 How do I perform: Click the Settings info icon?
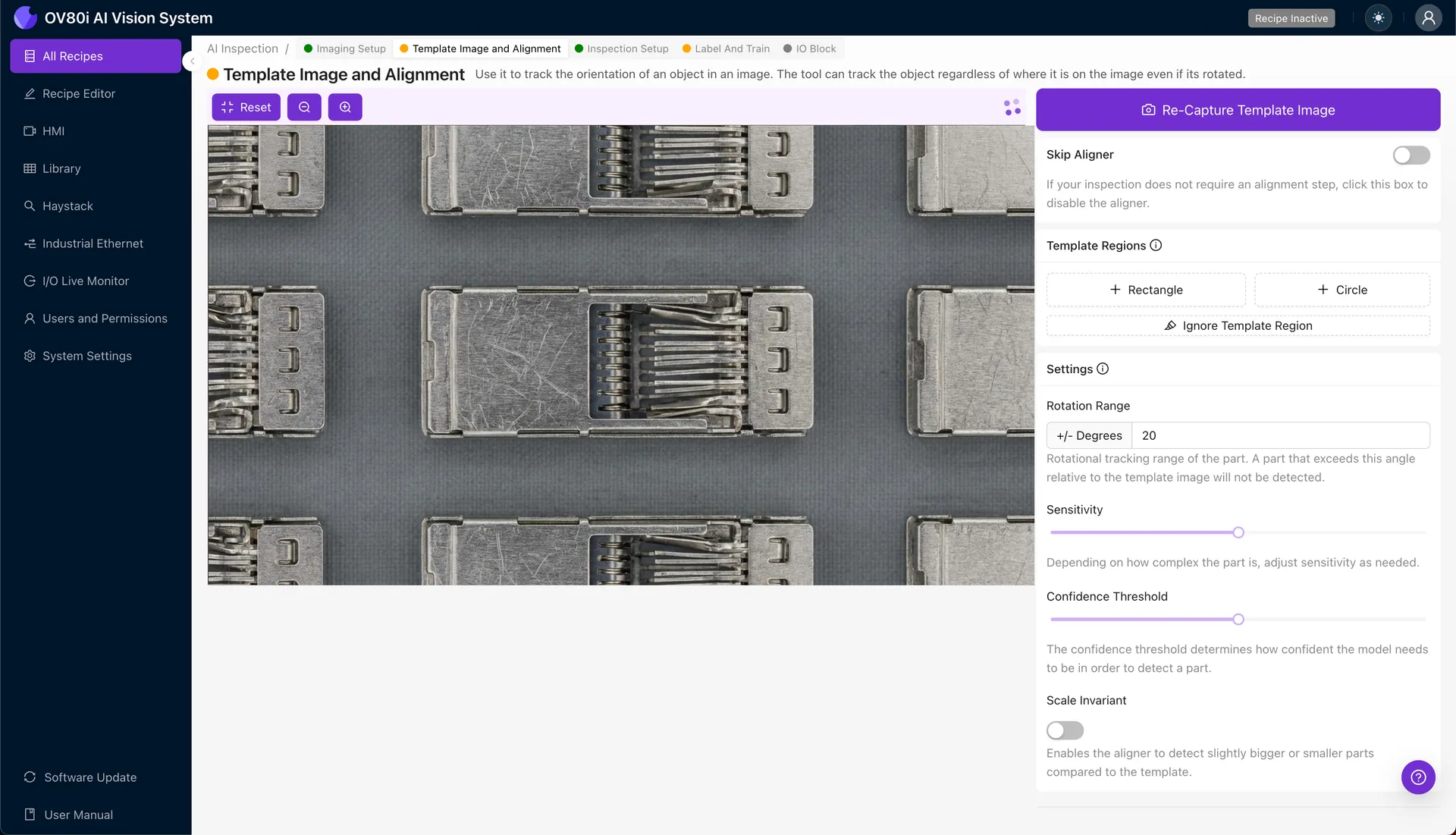(1103, 369)
